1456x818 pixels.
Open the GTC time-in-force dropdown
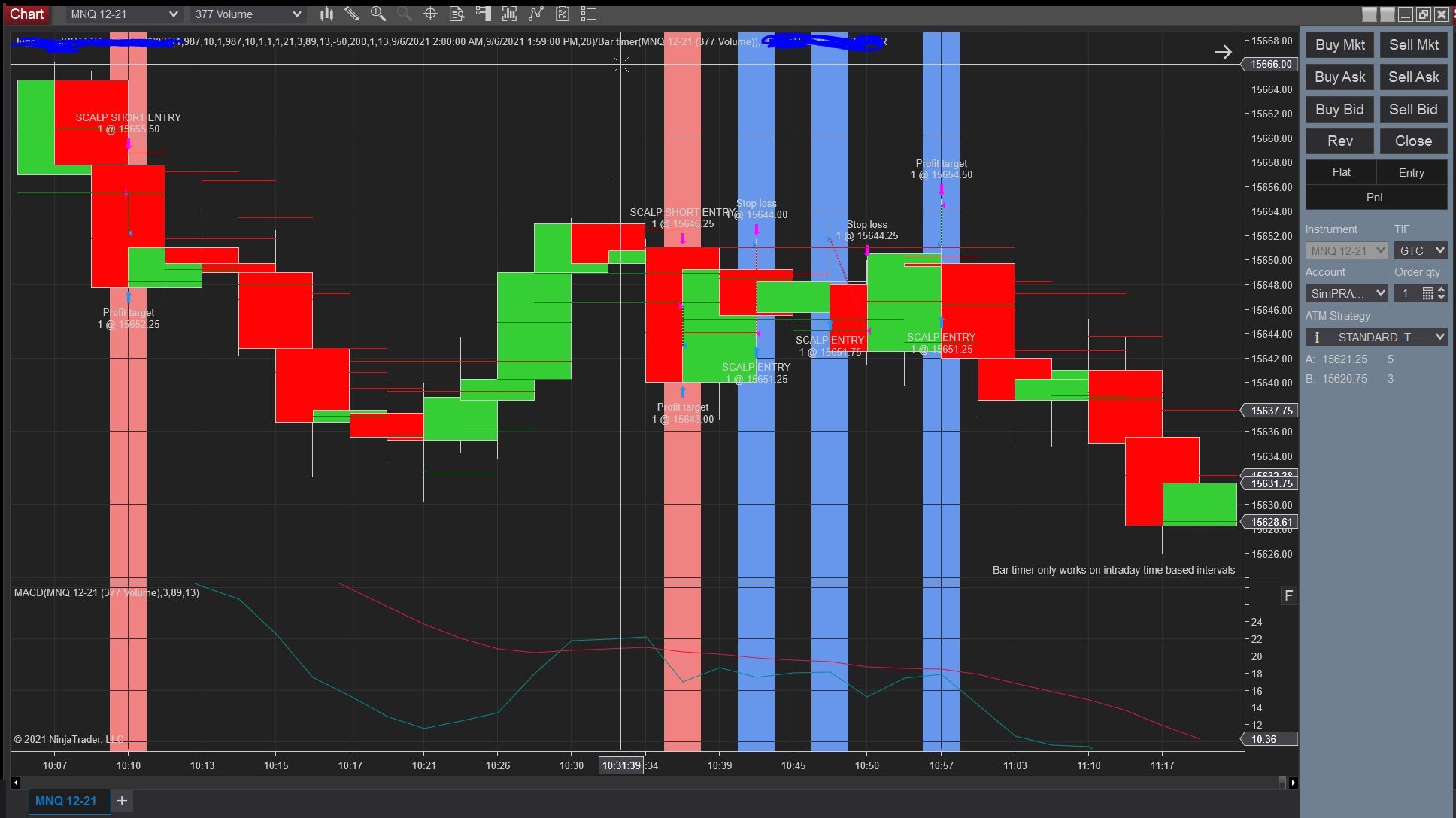pyautogui.click(x=1420, y=250)
